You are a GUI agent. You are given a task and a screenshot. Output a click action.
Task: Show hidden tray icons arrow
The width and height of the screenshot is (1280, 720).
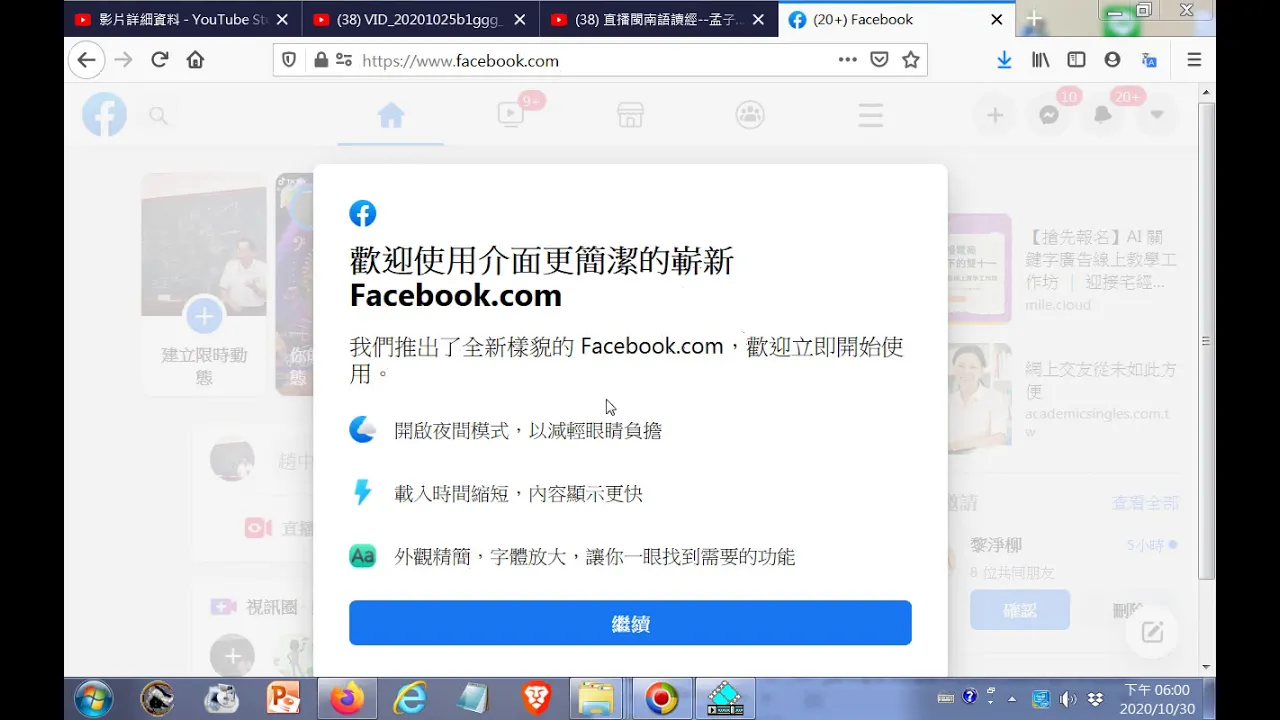(x=1012, y=699)
